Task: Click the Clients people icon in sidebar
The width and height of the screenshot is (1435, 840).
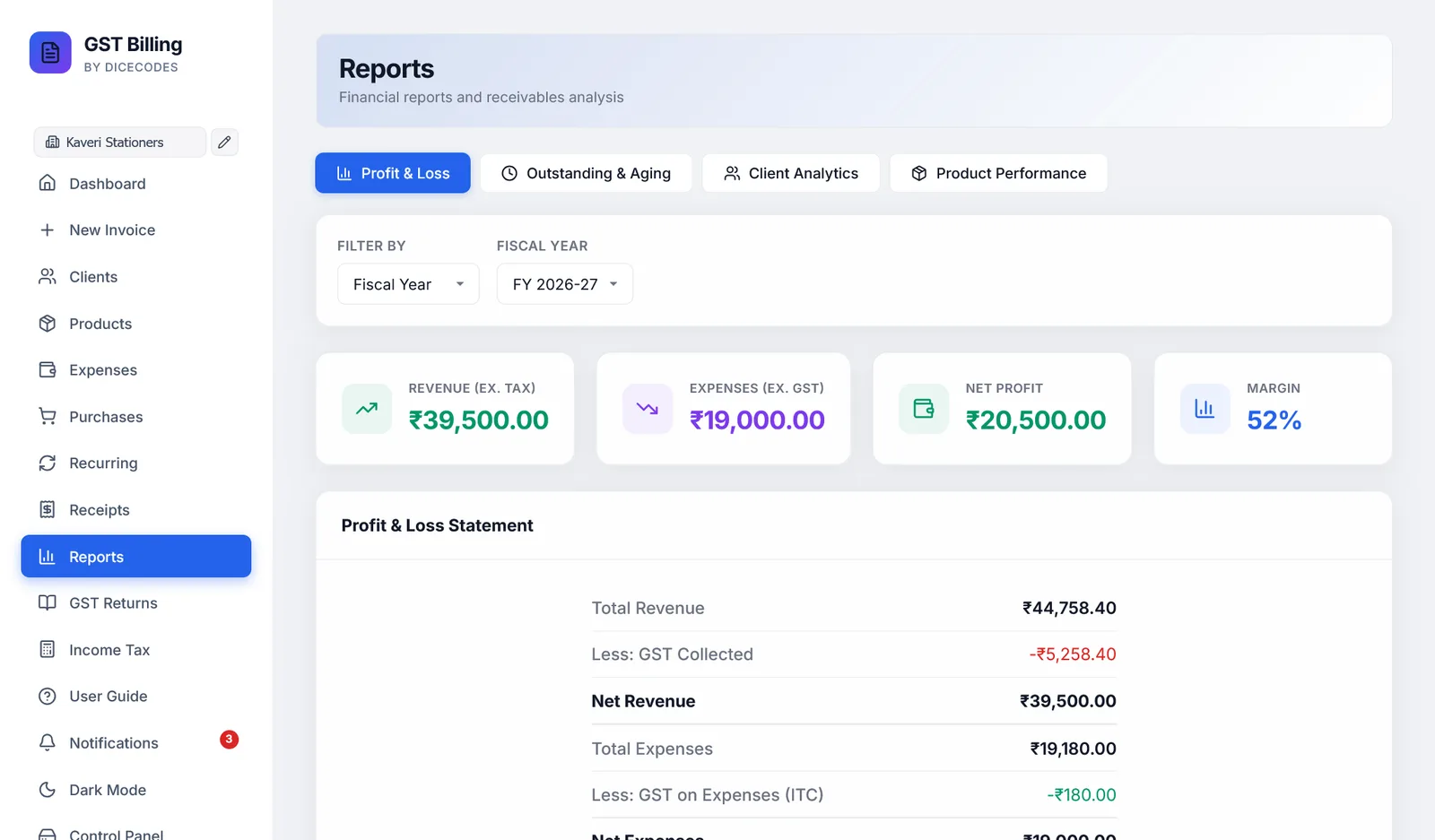Action: [x=48, y=276]
